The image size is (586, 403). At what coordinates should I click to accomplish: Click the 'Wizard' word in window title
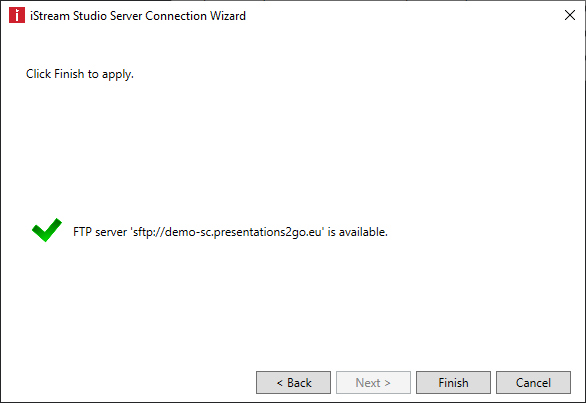tap(228, 16)
